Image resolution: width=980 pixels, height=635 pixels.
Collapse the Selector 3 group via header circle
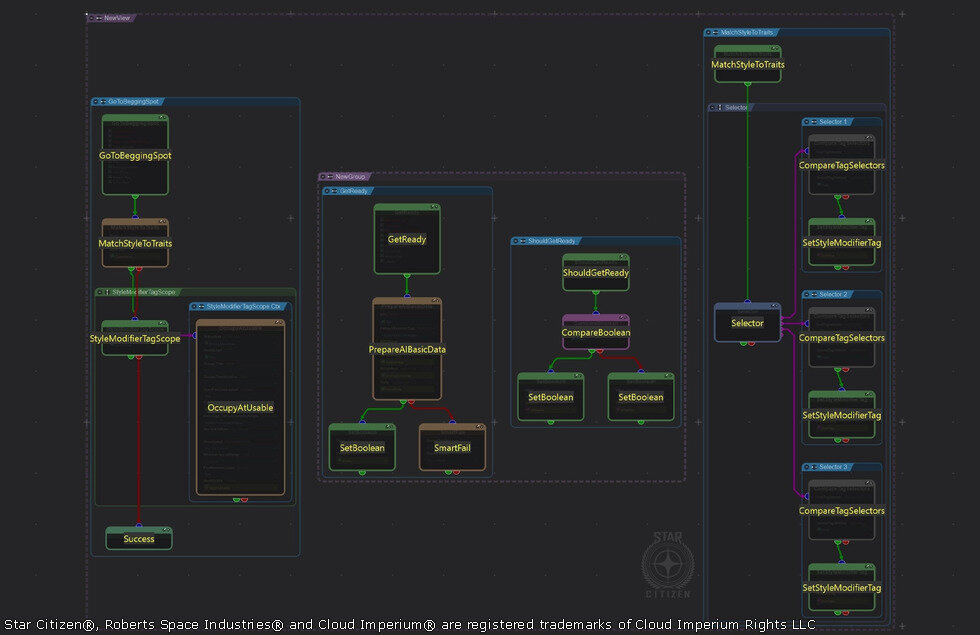click(x=807, y=467)
